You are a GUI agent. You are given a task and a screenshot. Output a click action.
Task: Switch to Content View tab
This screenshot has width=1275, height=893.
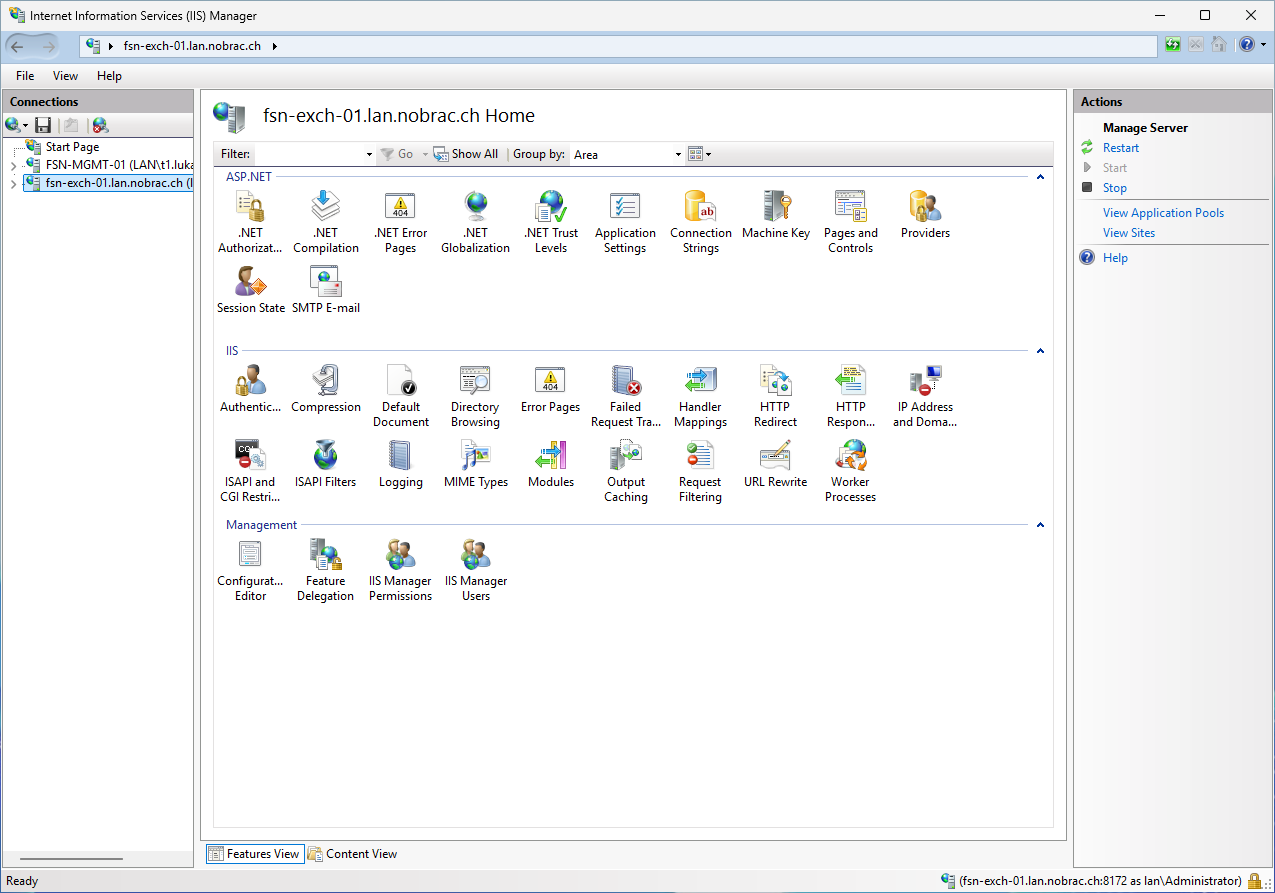click(x=352, y=854)
